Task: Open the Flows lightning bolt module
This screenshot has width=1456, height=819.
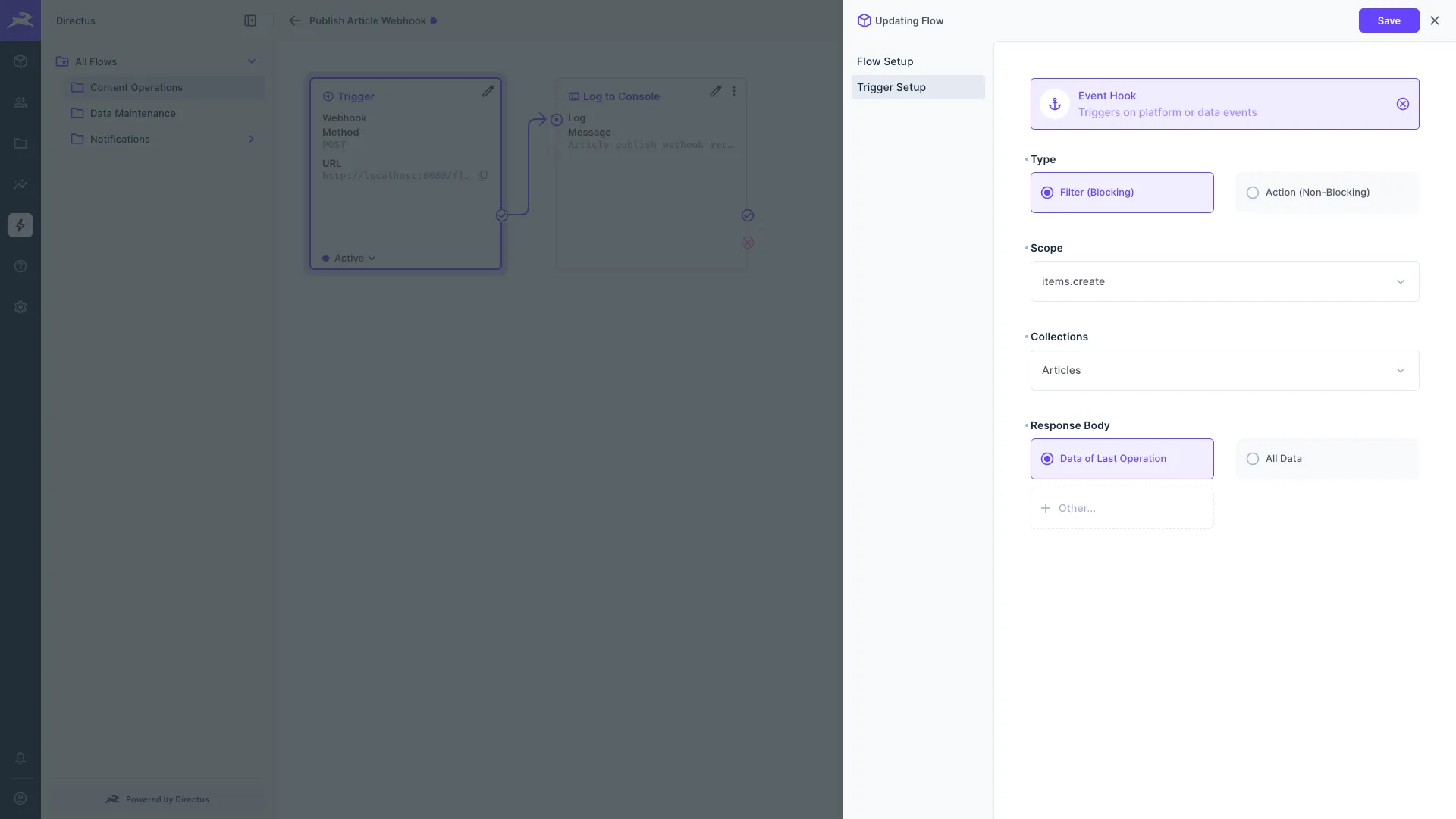Action: click(20, 225)
